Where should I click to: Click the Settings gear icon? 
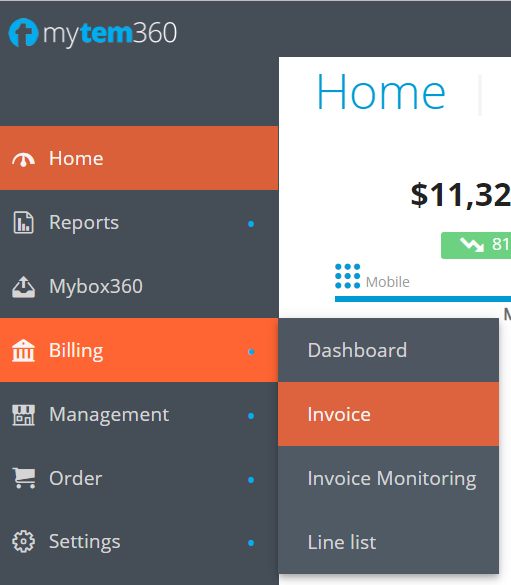[x=23, y=542]
